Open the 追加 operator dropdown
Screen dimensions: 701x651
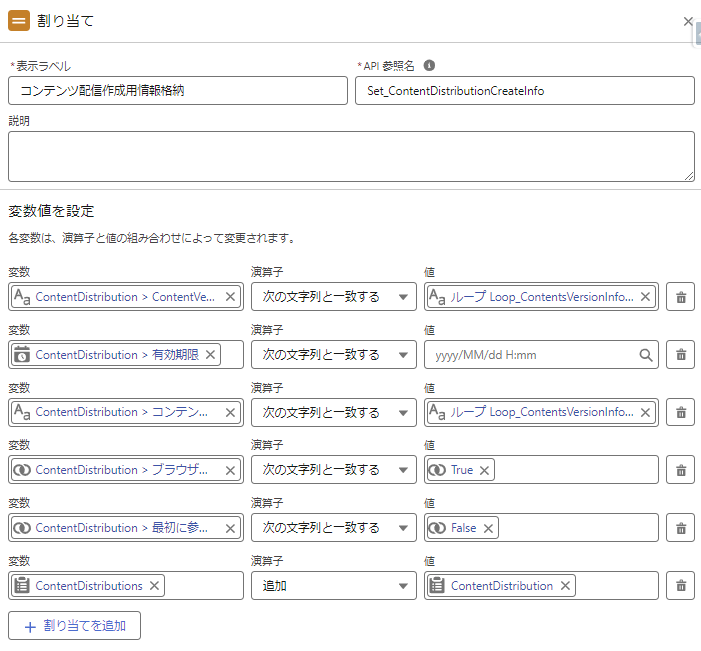click(x=334, y=586)
